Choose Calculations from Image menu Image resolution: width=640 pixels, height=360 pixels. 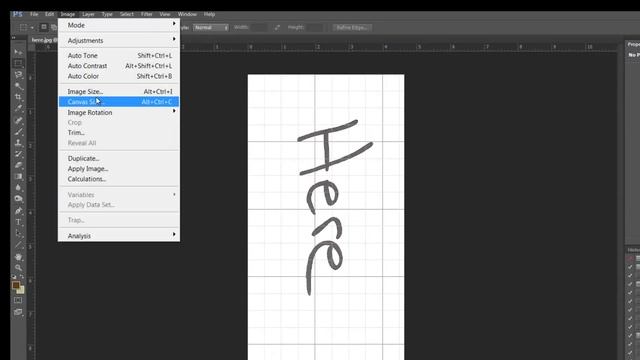119,179
